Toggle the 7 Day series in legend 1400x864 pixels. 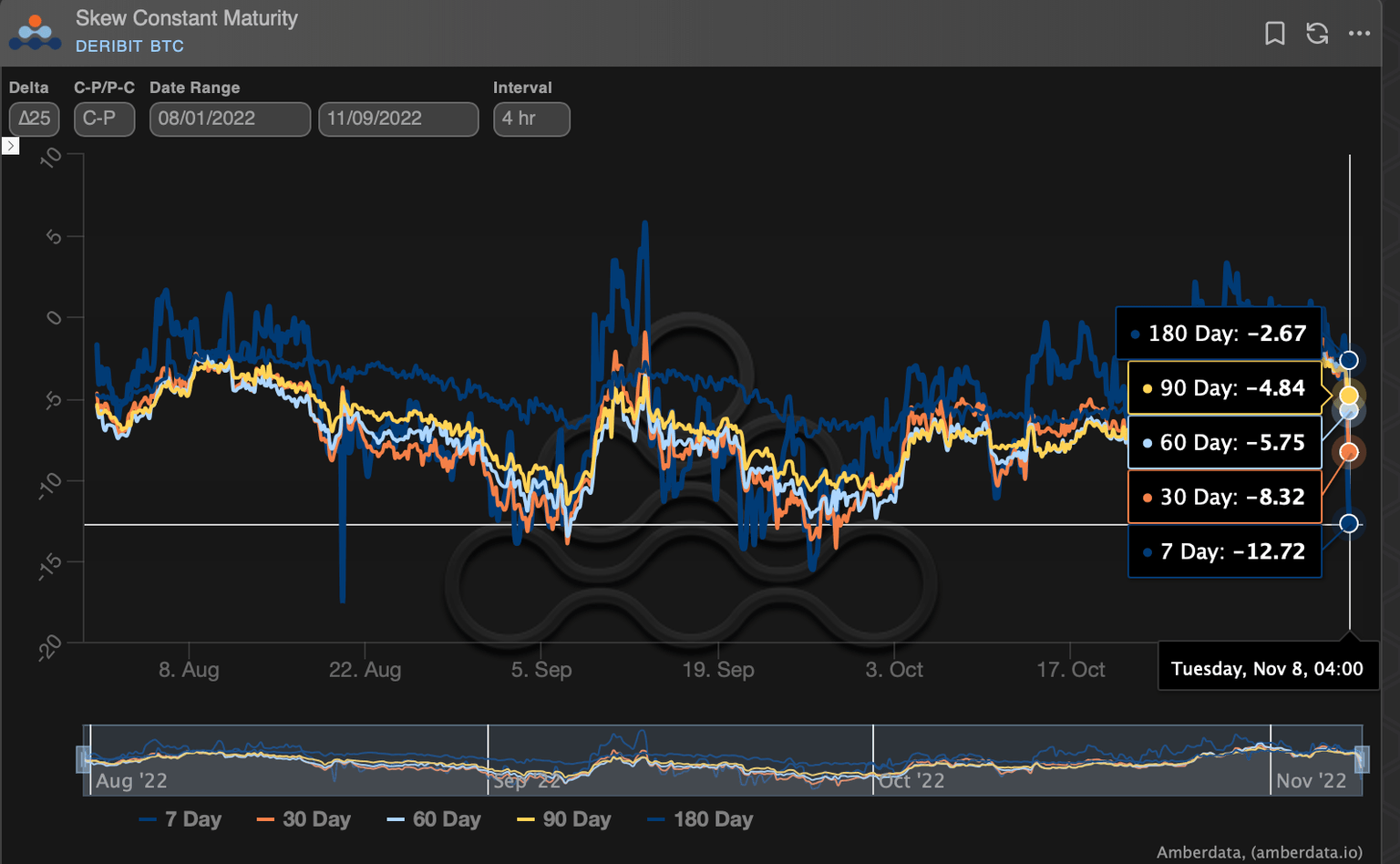tap(180, 819)
